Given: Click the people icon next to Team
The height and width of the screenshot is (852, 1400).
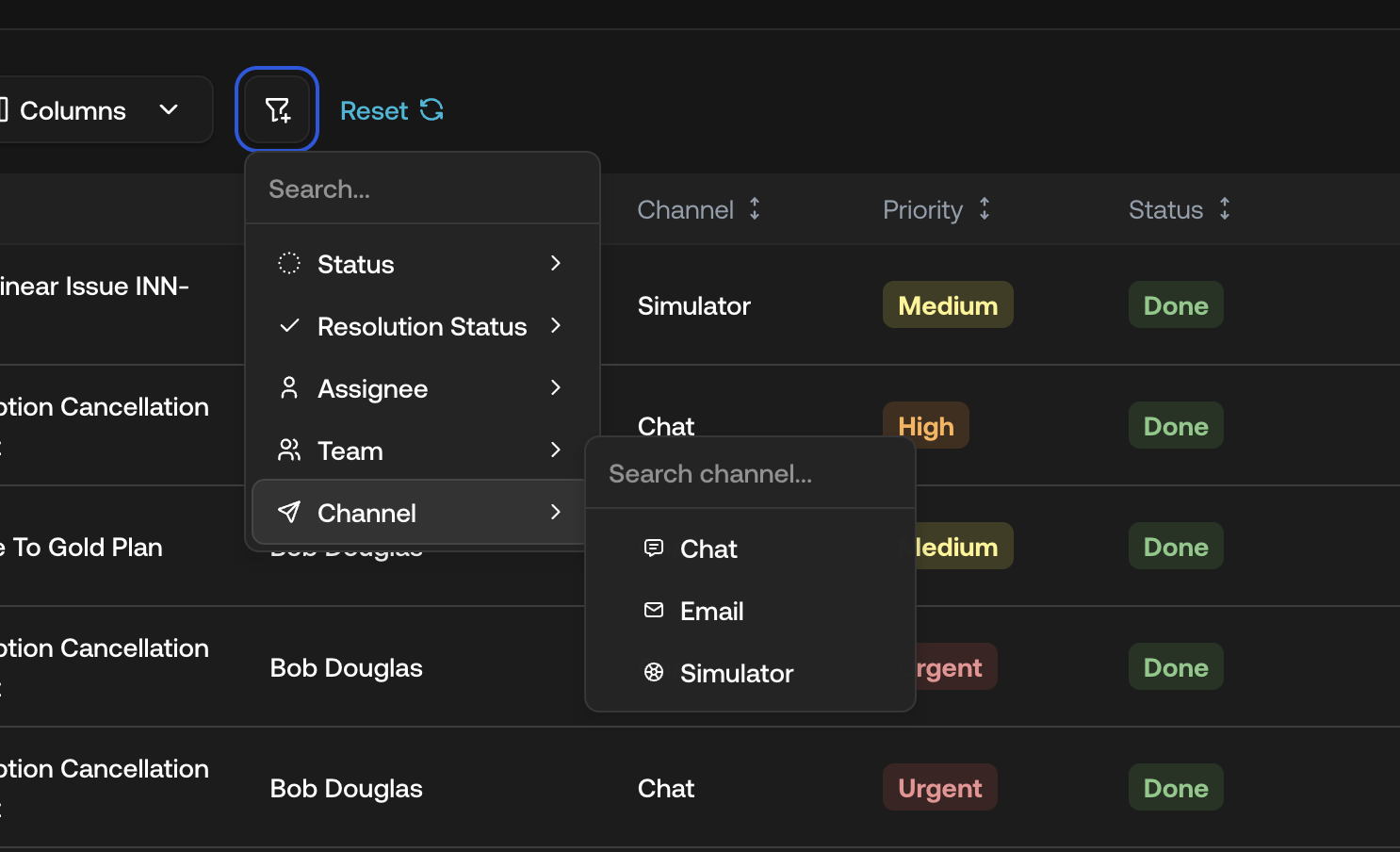Looking at the screenshot, I should tap(288, 451).
